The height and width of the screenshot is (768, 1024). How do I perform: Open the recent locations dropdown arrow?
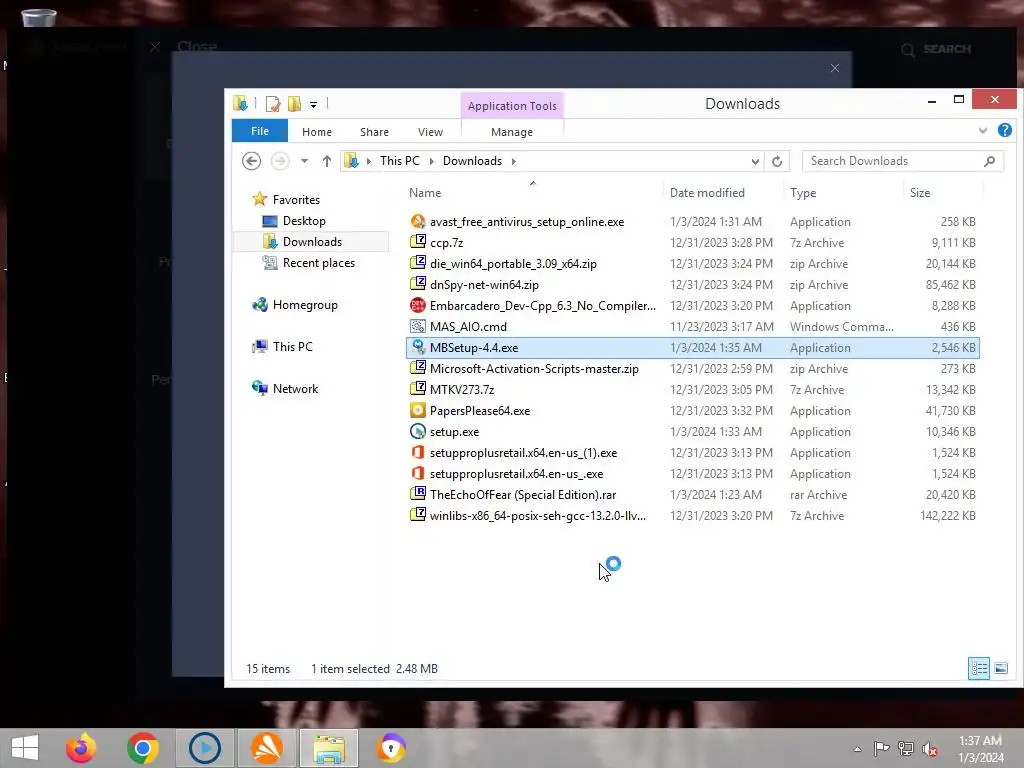(304, 161)
